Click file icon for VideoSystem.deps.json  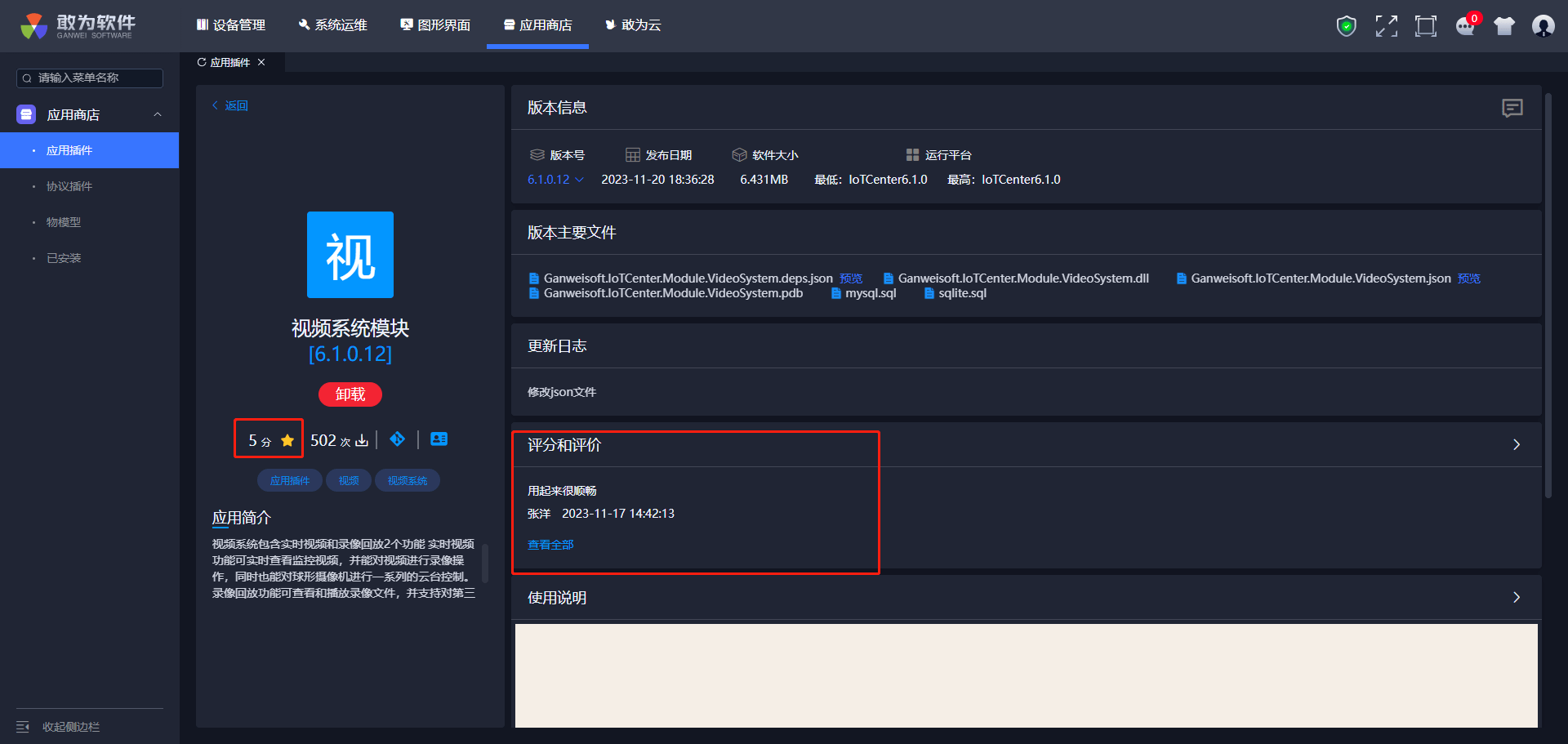pyautogui.click(x=534, y=278)
